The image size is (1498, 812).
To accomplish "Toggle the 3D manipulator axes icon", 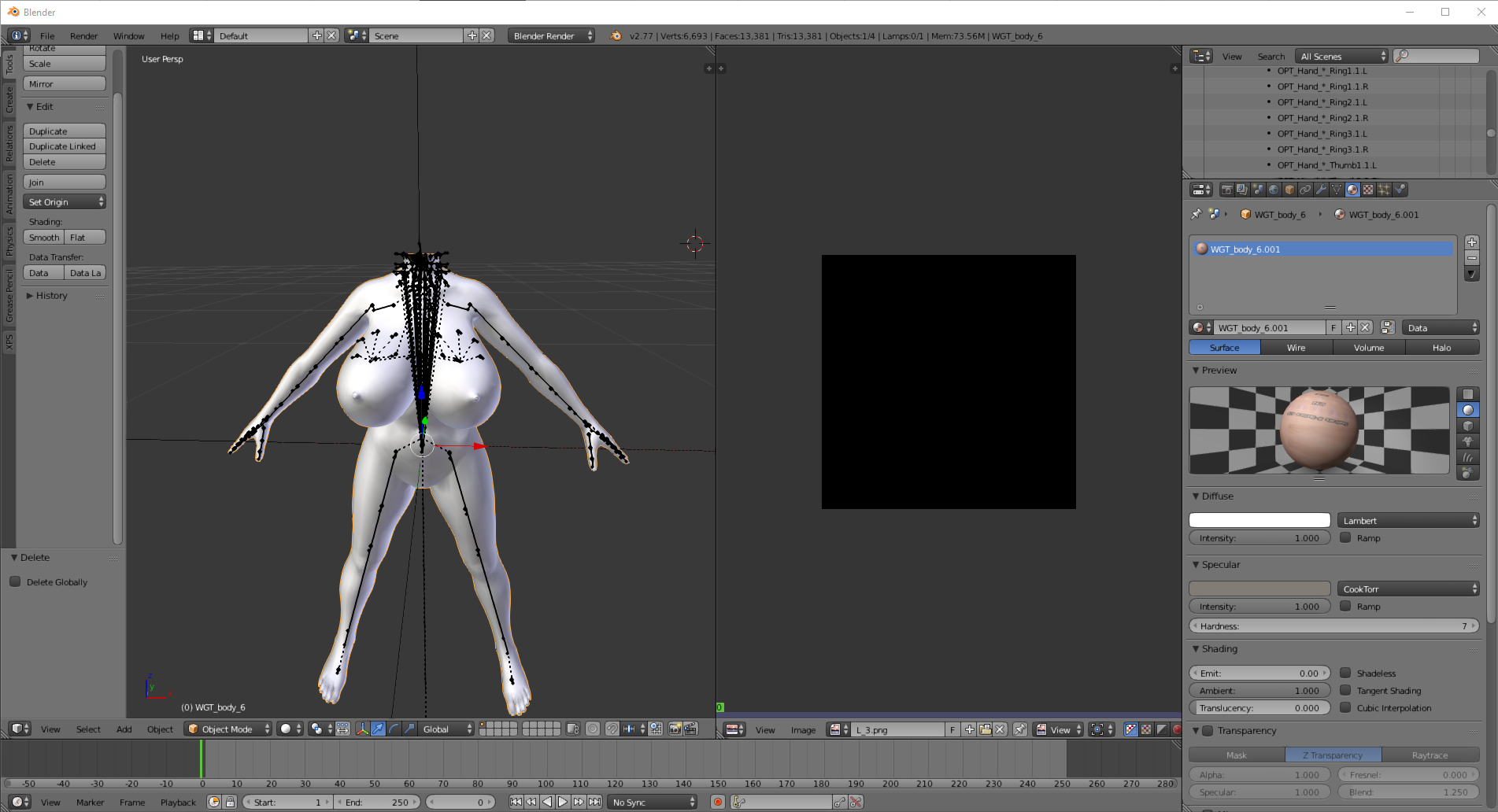I will pyautogui.click(x=363, y=729).
